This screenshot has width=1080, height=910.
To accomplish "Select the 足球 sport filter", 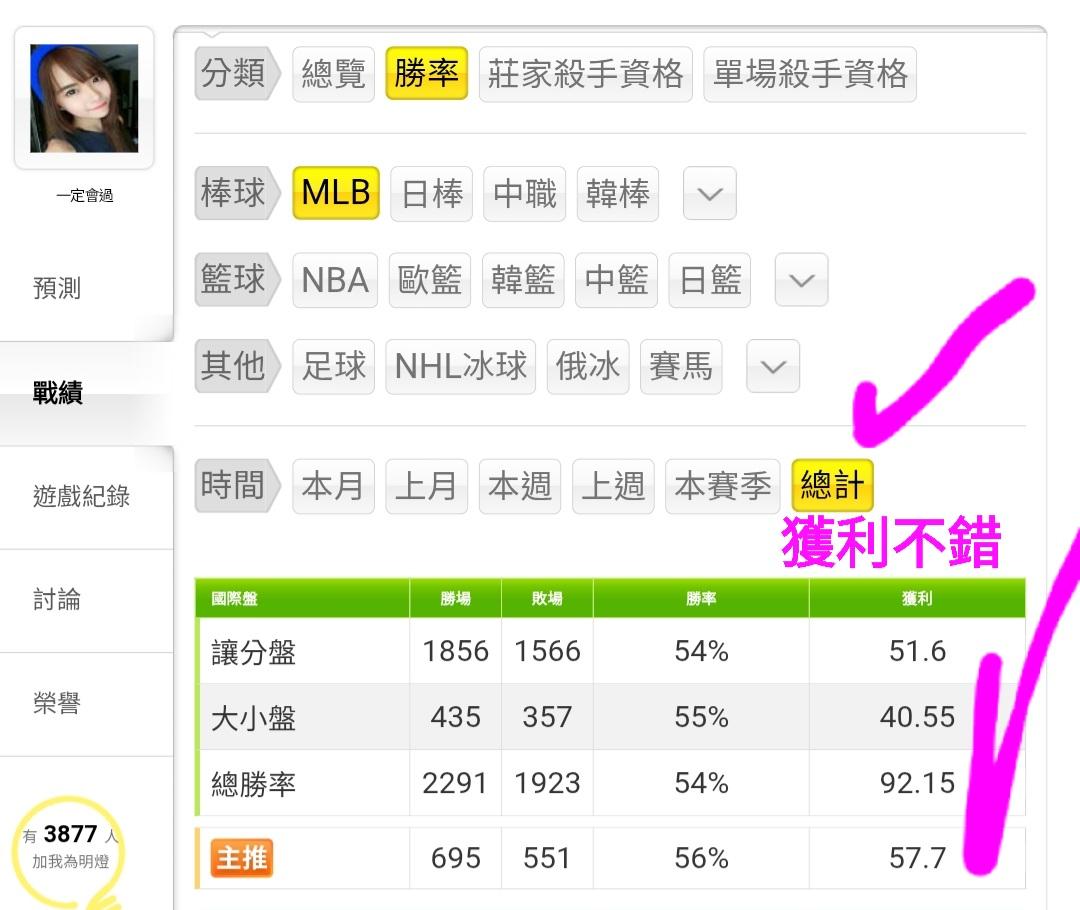I will [x=333, y=366].
